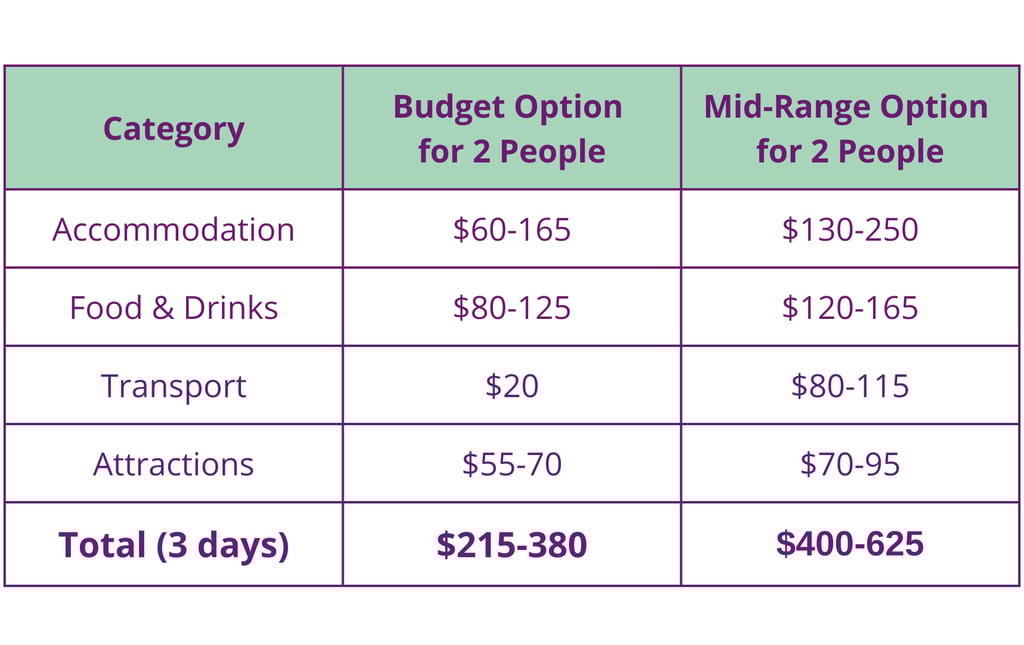Click the word Mid-Range in the header
Image resolution: width=1024 pixels, height=645 pixels.
[786, 106]
